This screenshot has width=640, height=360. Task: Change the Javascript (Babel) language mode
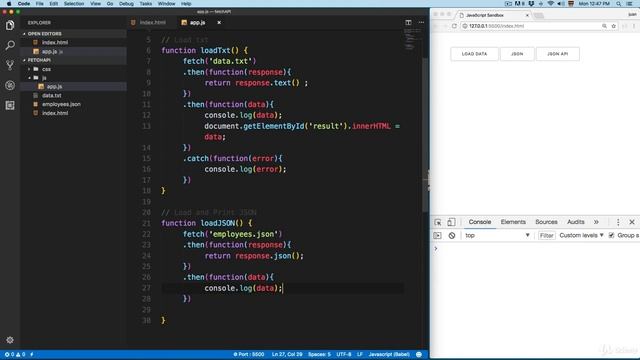tap(389, 354)
